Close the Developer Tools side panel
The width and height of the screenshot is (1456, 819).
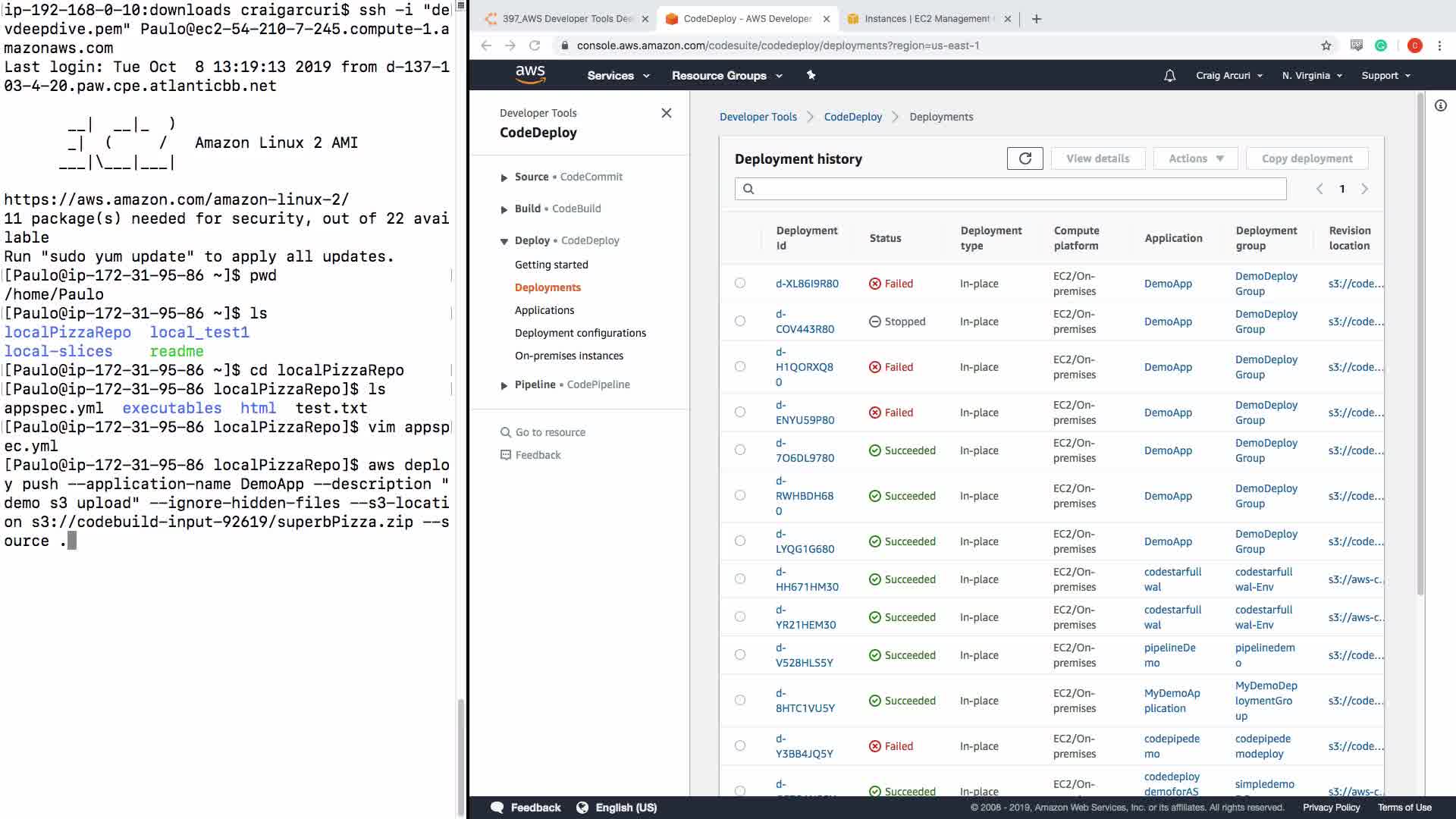(x=666, y=113)
